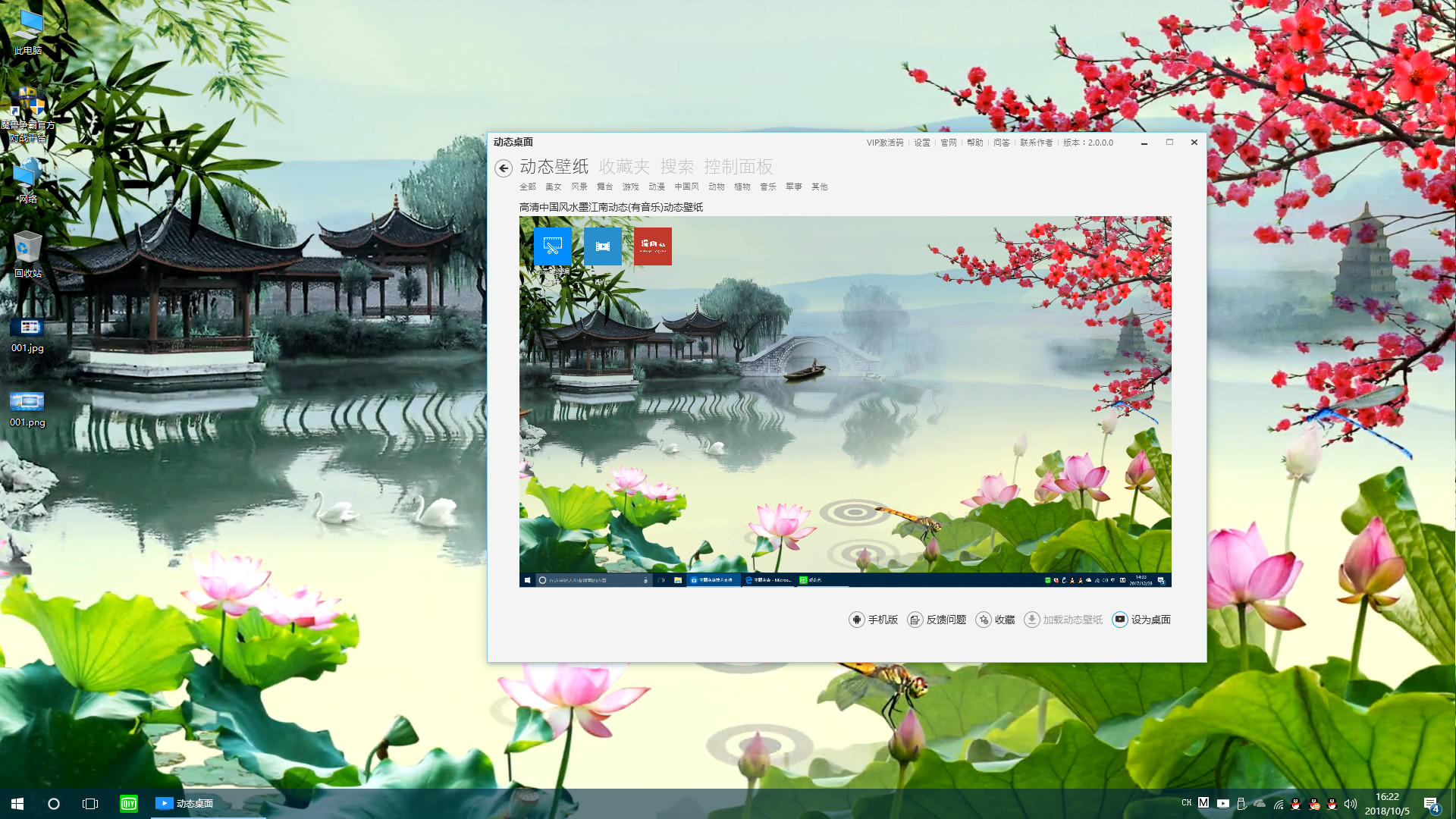Open the 控制面板 panel tab
Screen dimensions: 1456x819
(739, 167)
